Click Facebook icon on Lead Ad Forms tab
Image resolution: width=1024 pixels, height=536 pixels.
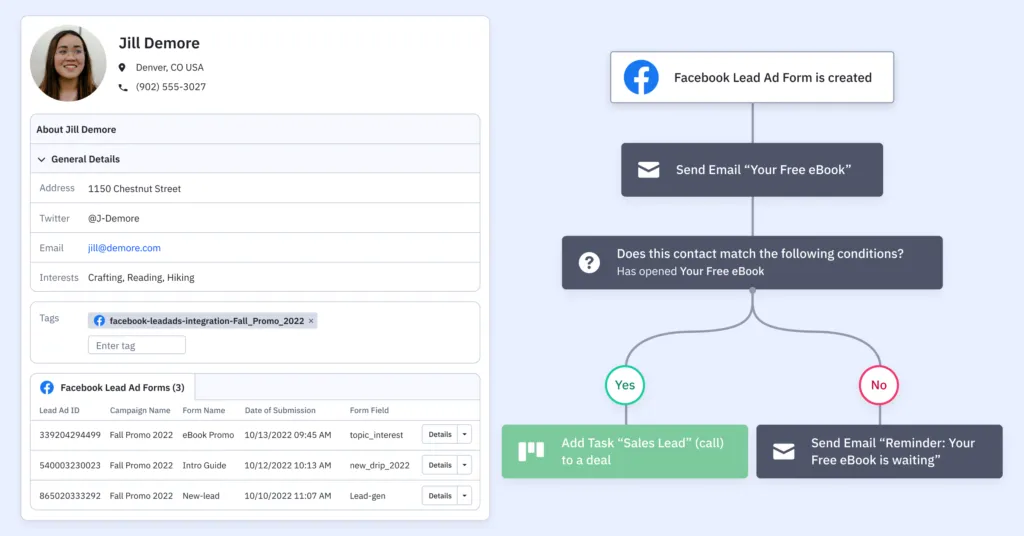[x=47, y=387]
